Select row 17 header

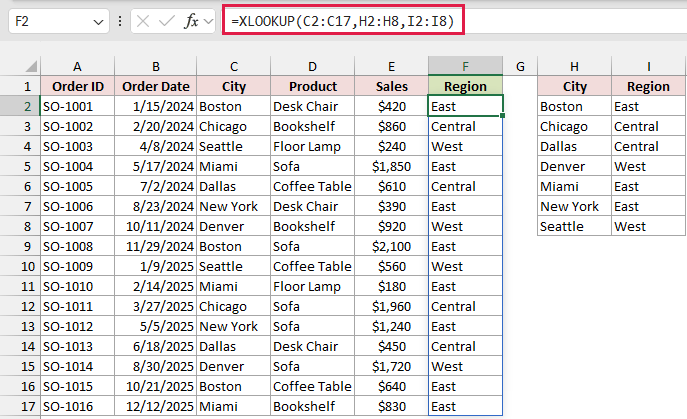[x=20, y=406]
